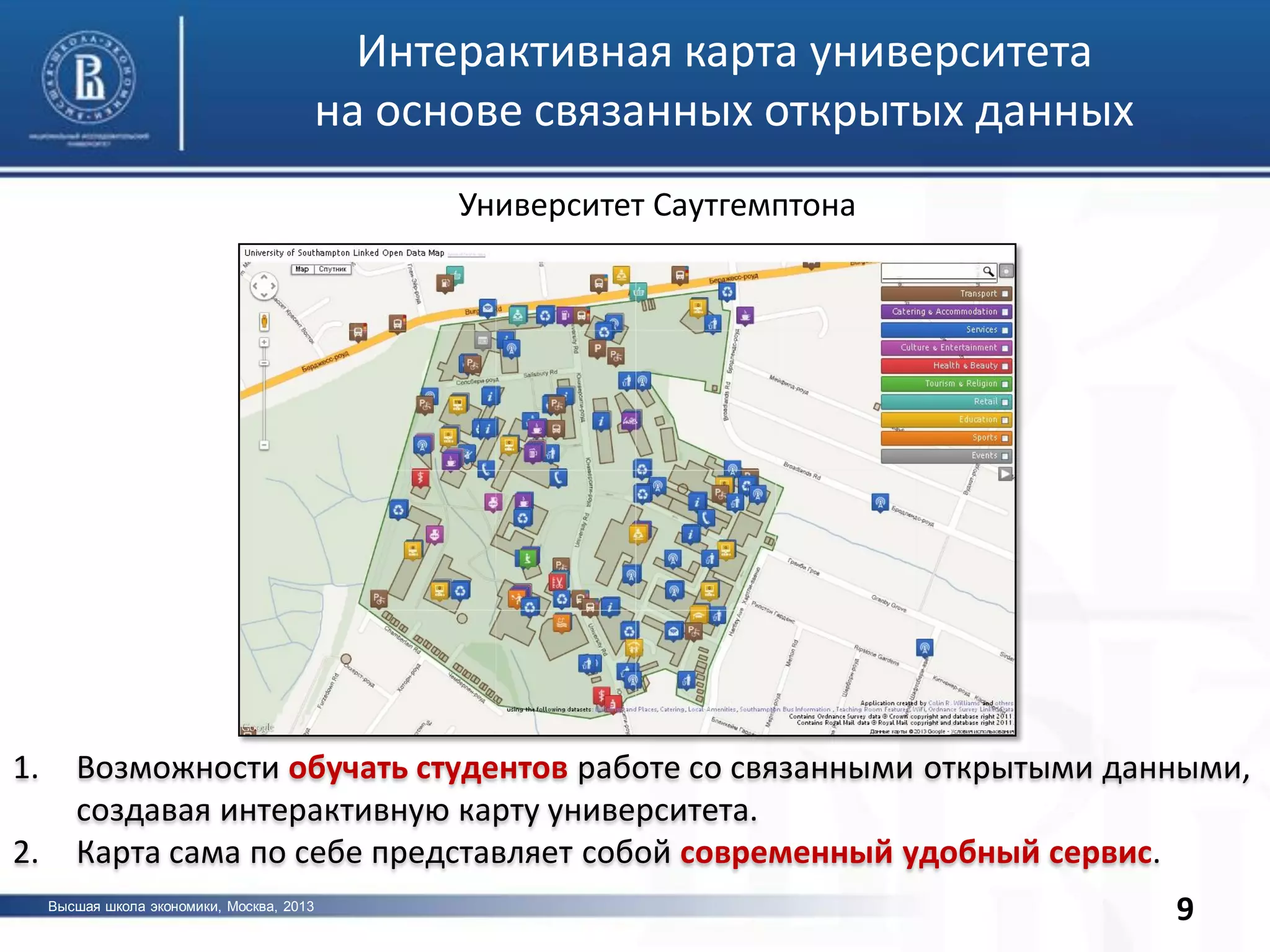Toggle the Transport category checkbox

pos(1005,294)
